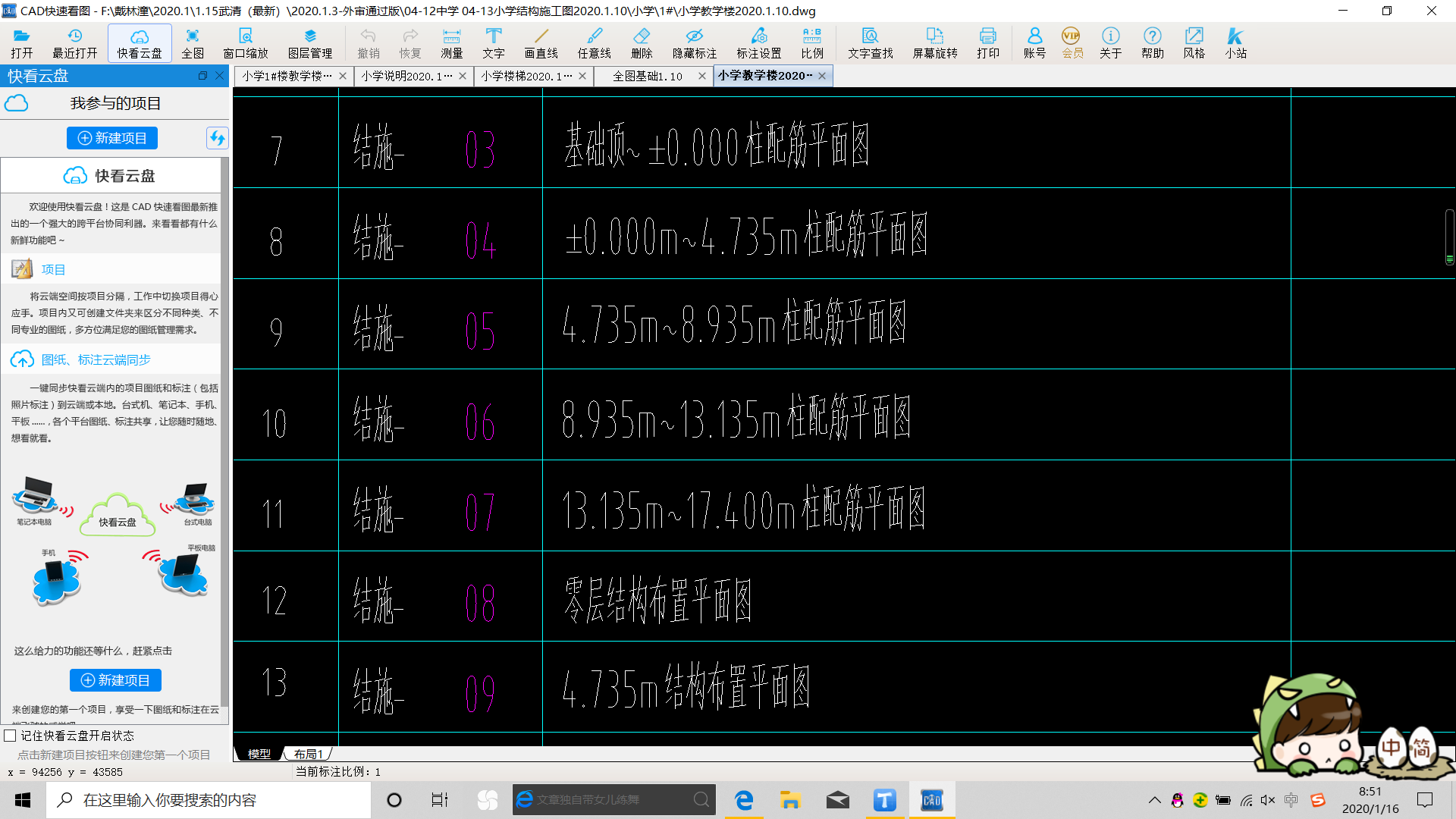
Task: Unmute the volume tray icon
Action: [x=1268, y=800]
